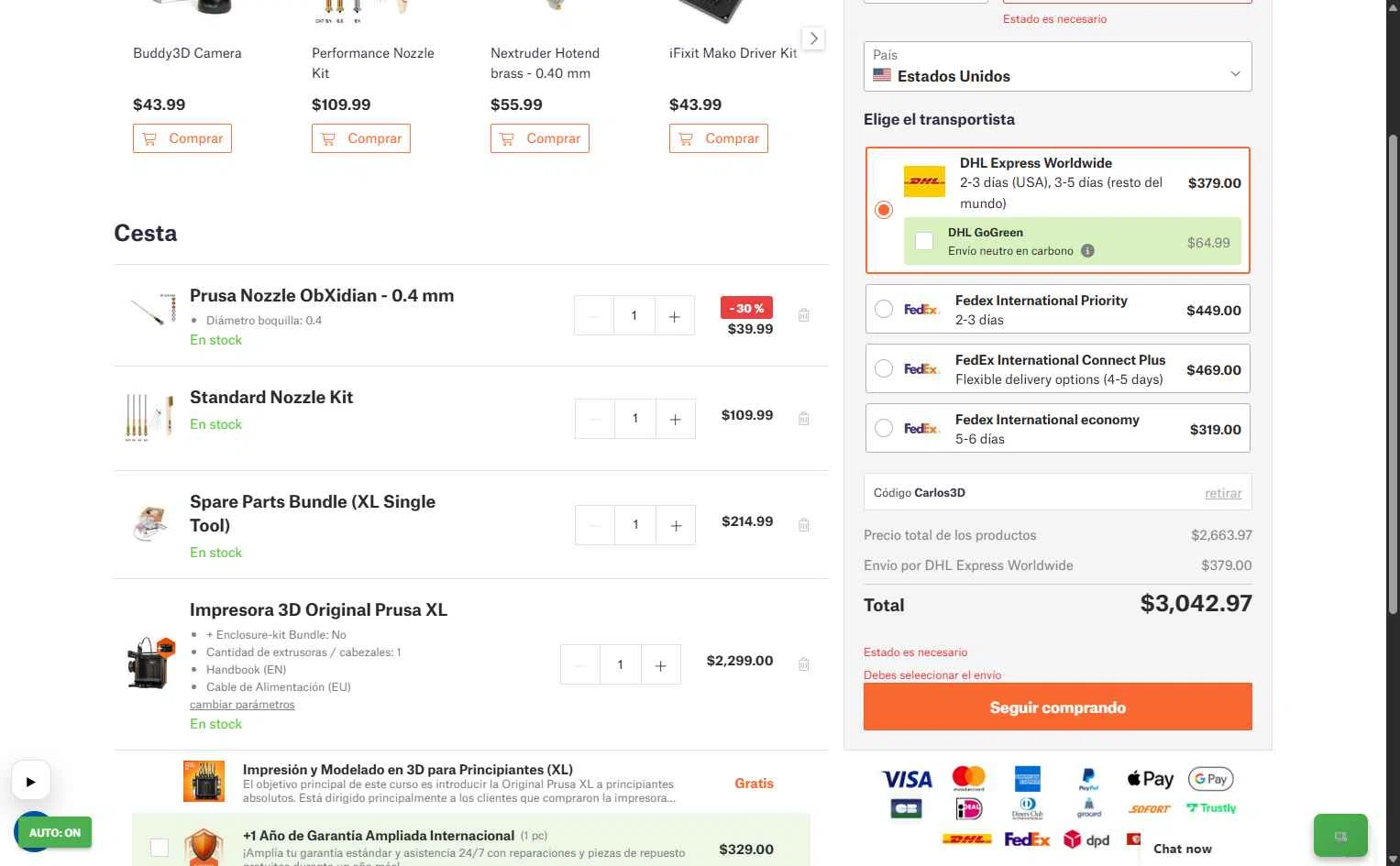Enable DHL GoGreen carbon neutral shipping
1400x866 pixels.
pyautogui.click(x=924, y=241)
